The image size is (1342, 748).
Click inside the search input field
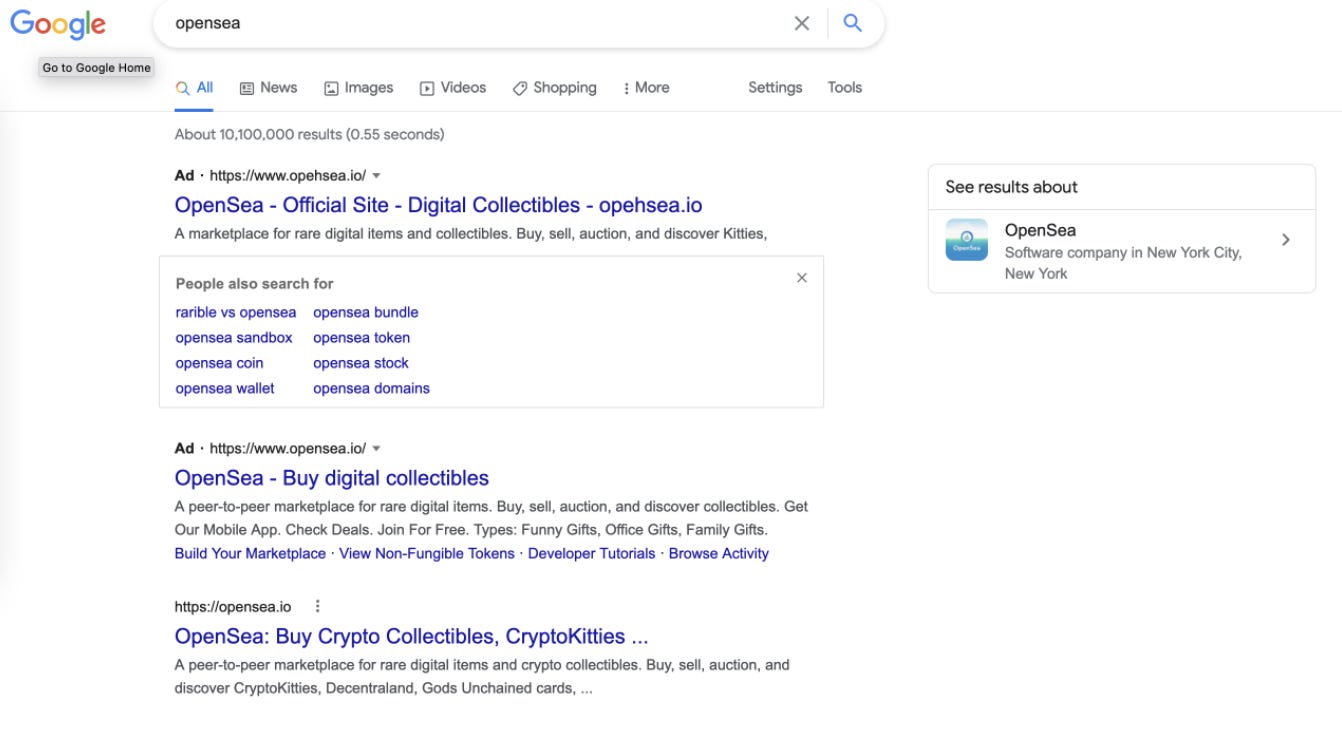(x=450, y=23)
